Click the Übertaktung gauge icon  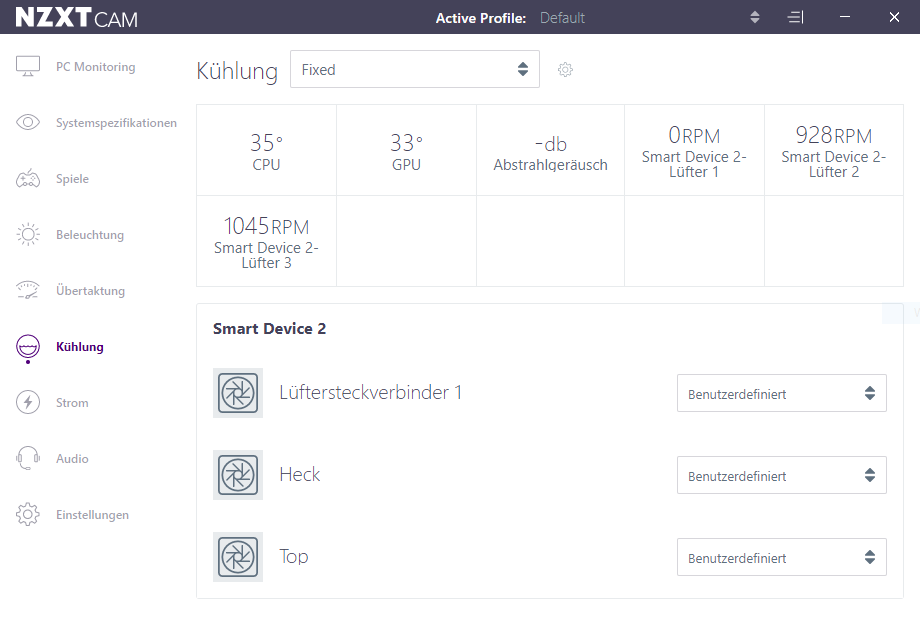(x=28, y=290)
